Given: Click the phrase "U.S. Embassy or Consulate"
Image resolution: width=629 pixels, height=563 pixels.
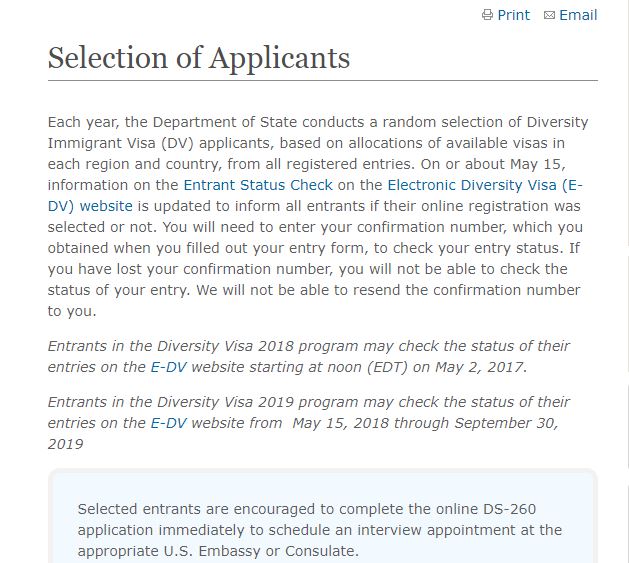Looking at the screenshot, I should point(260,551).
